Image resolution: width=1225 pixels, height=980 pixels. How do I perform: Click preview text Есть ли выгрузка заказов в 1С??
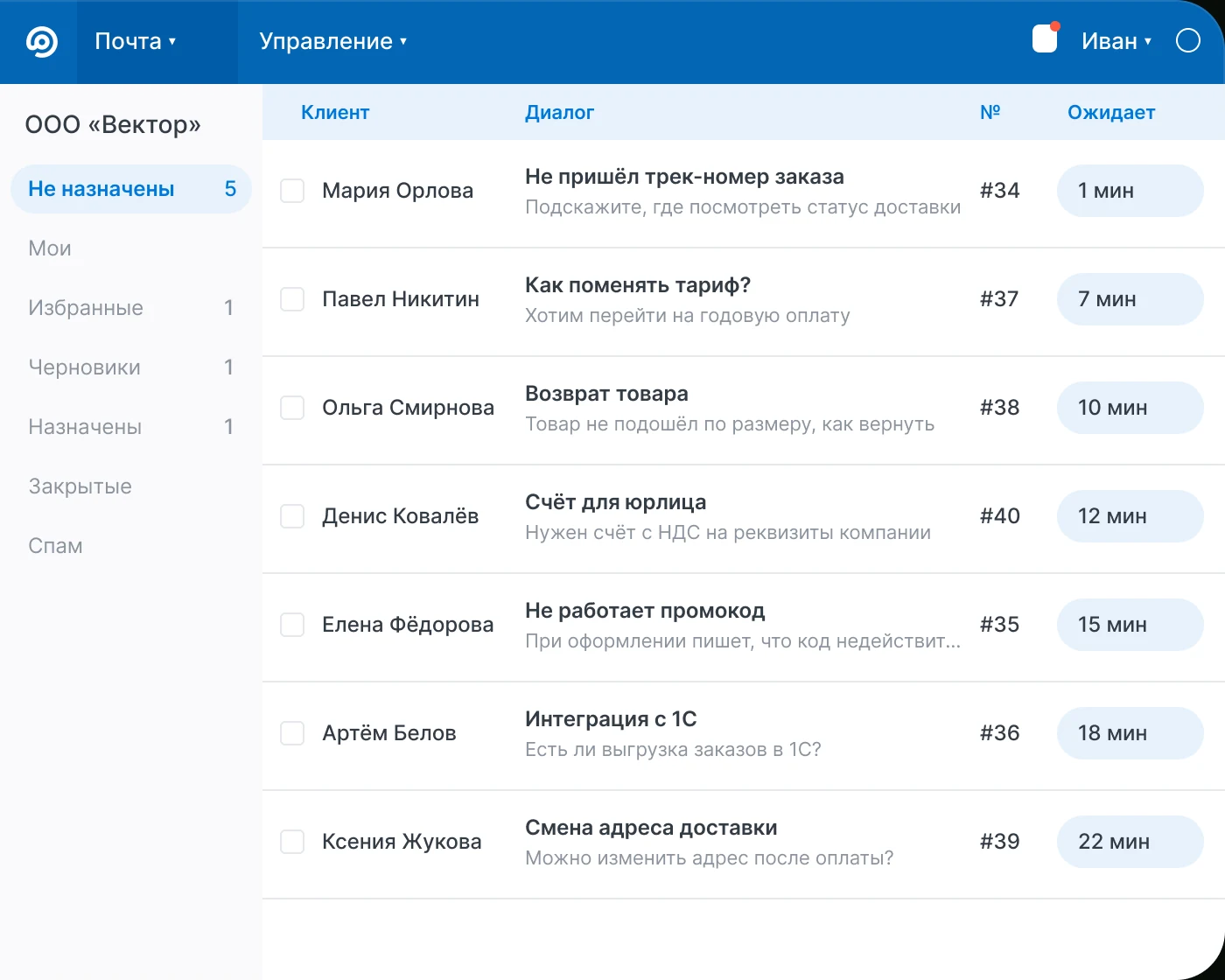click(673, 750)
